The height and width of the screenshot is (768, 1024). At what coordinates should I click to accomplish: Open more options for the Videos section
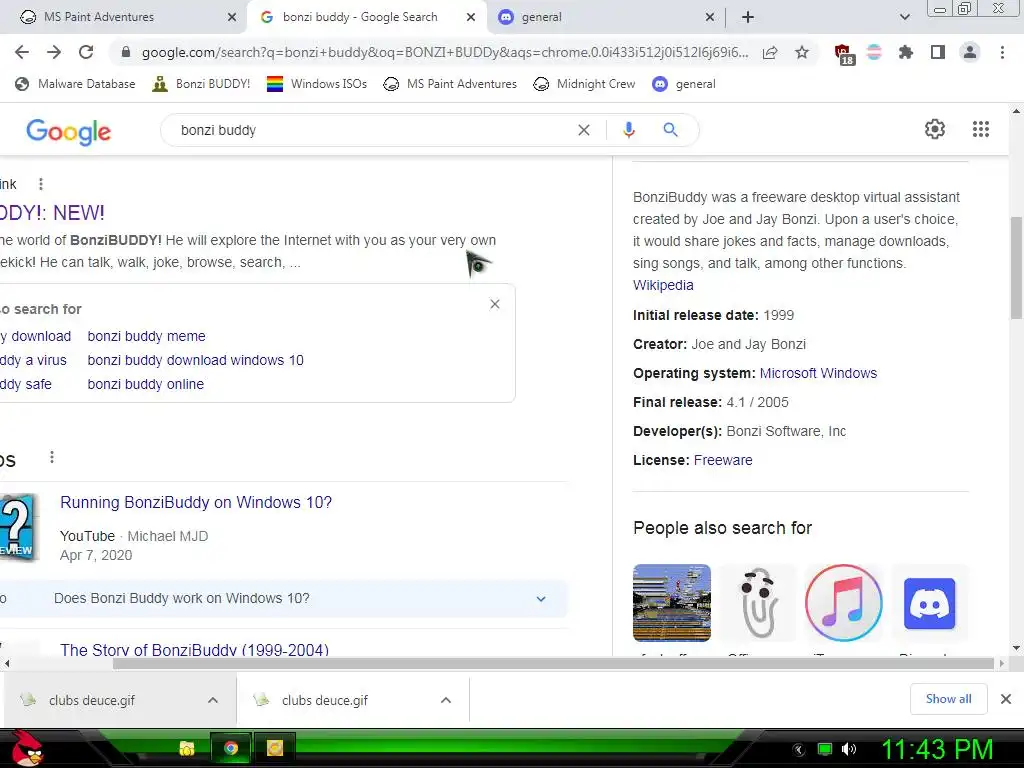pos(52,457)
